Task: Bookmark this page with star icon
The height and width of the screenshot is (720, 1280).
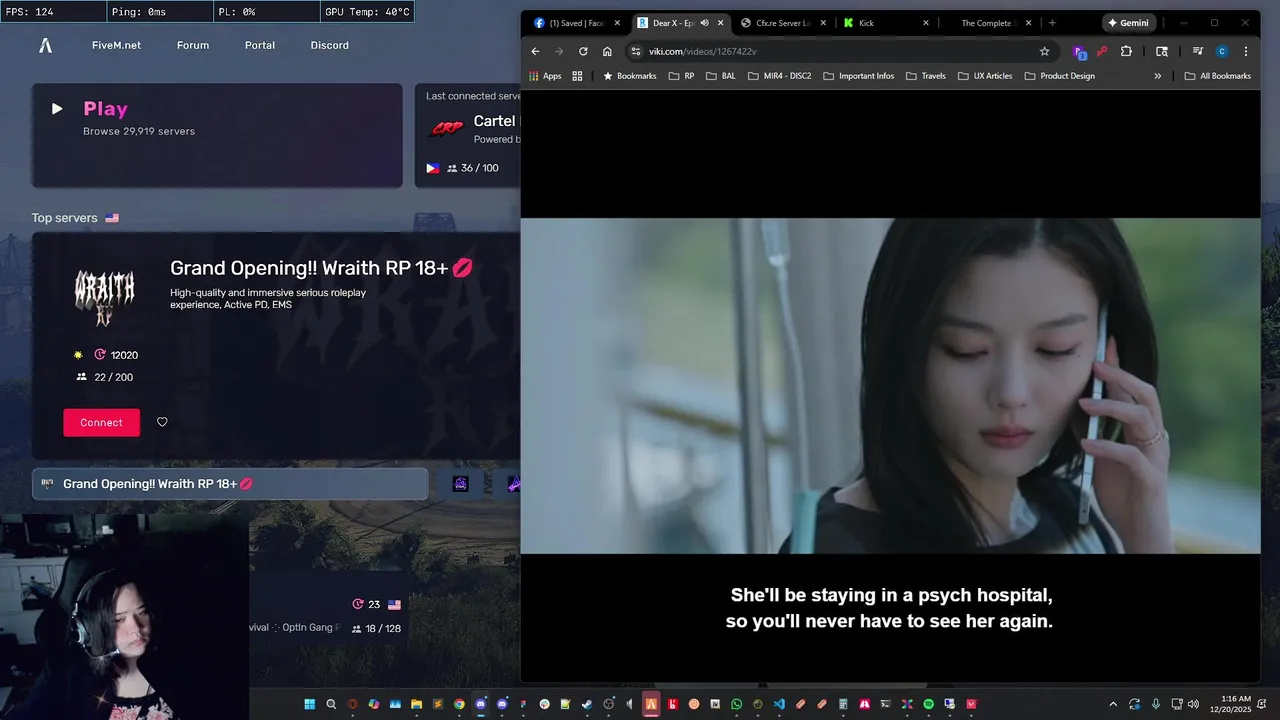Action: pos(1044,51)
